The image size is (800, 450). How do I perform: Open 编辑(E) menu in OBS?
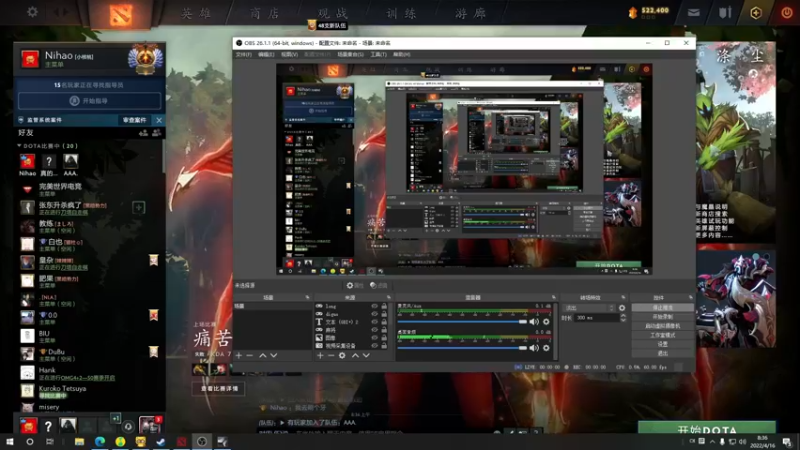point(266,54)
